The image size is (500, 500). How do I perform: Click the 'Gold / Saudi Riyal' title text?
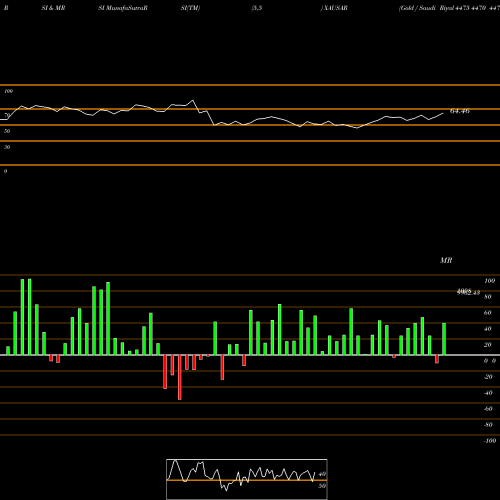[x=426, y=8]
